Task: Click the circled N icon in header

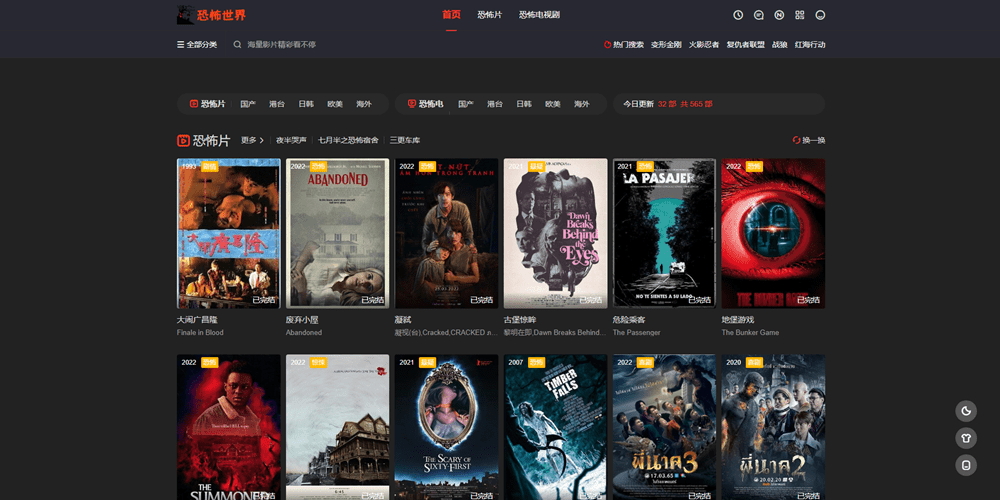Action: (779, 15)
